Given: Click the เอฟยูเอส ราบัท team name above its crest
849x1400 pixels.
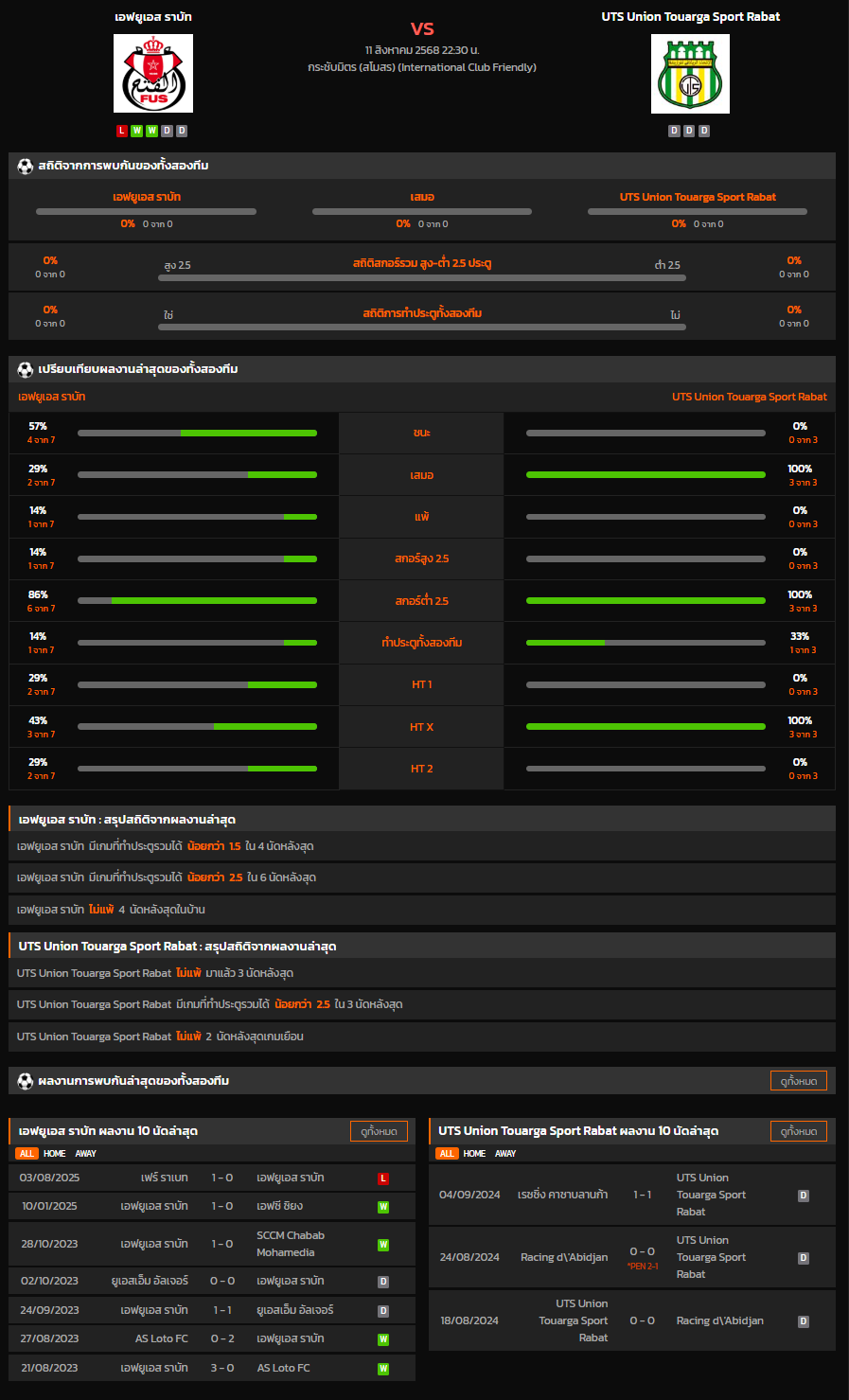Looking at the screenshot, I should [153, 17].
